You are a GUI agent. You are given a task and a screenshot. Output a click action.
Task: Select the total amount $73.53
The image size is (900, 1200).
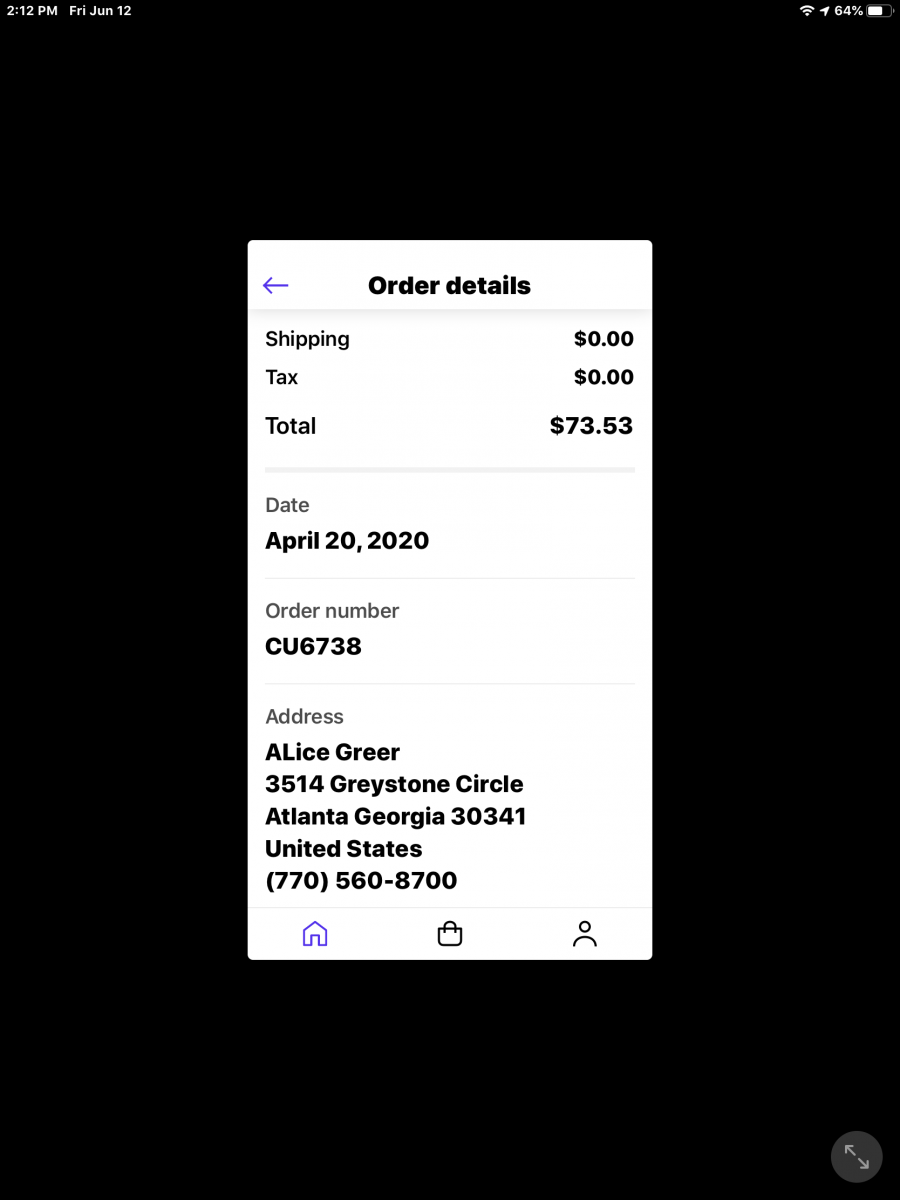(x=591, y=426)
